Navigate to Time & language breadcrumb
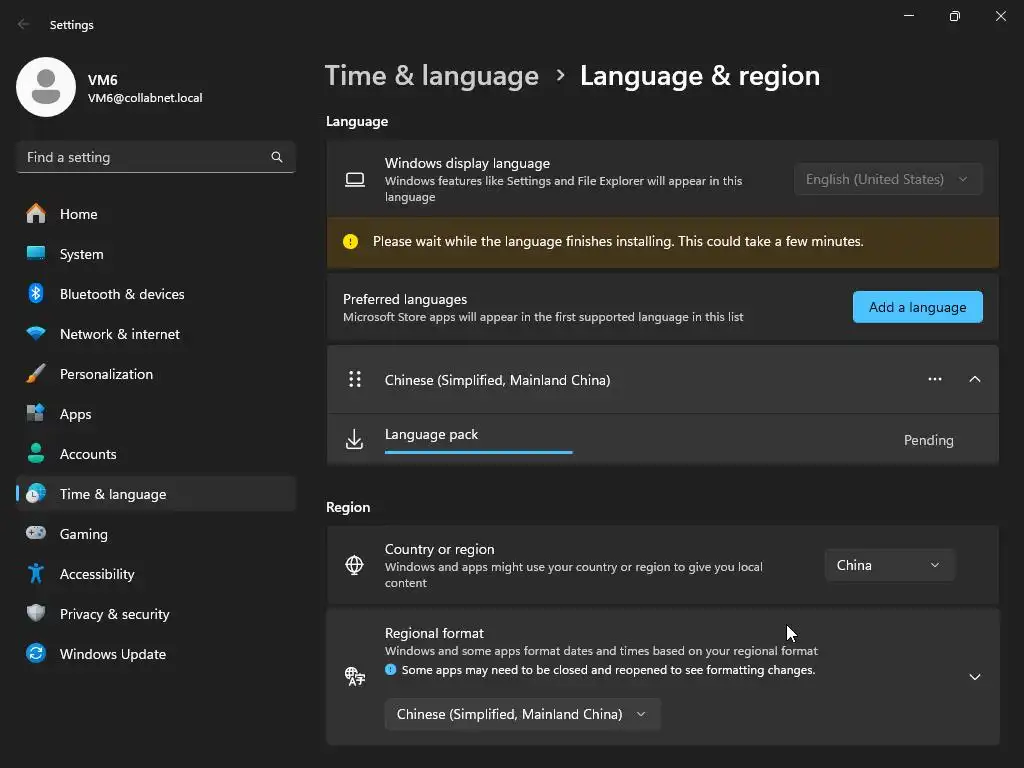 click(x=432, y=76)
